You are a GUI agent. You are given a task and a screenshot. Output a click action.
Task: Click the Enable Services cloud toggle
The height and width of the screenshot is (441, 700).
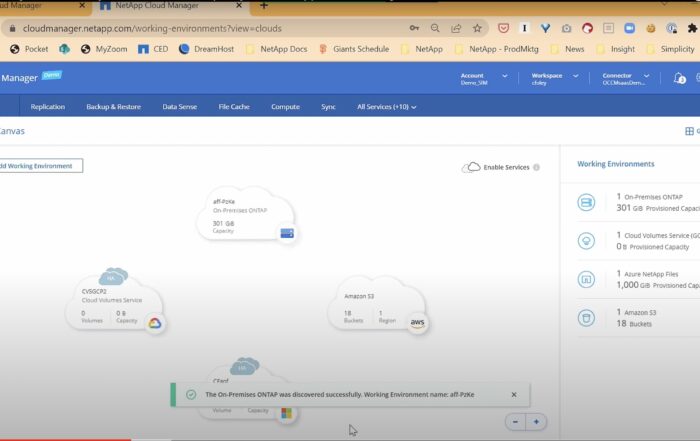pos(471,168)
